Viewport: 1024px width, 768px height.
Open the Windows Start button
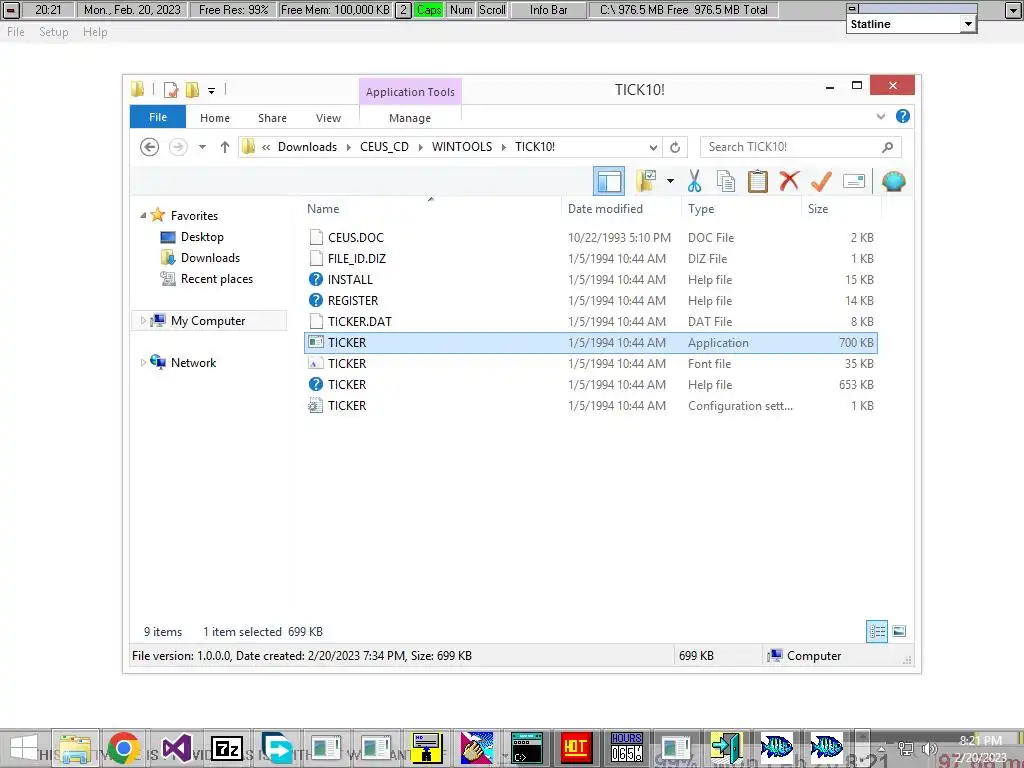pyautogui.click(x=24, y=748)
